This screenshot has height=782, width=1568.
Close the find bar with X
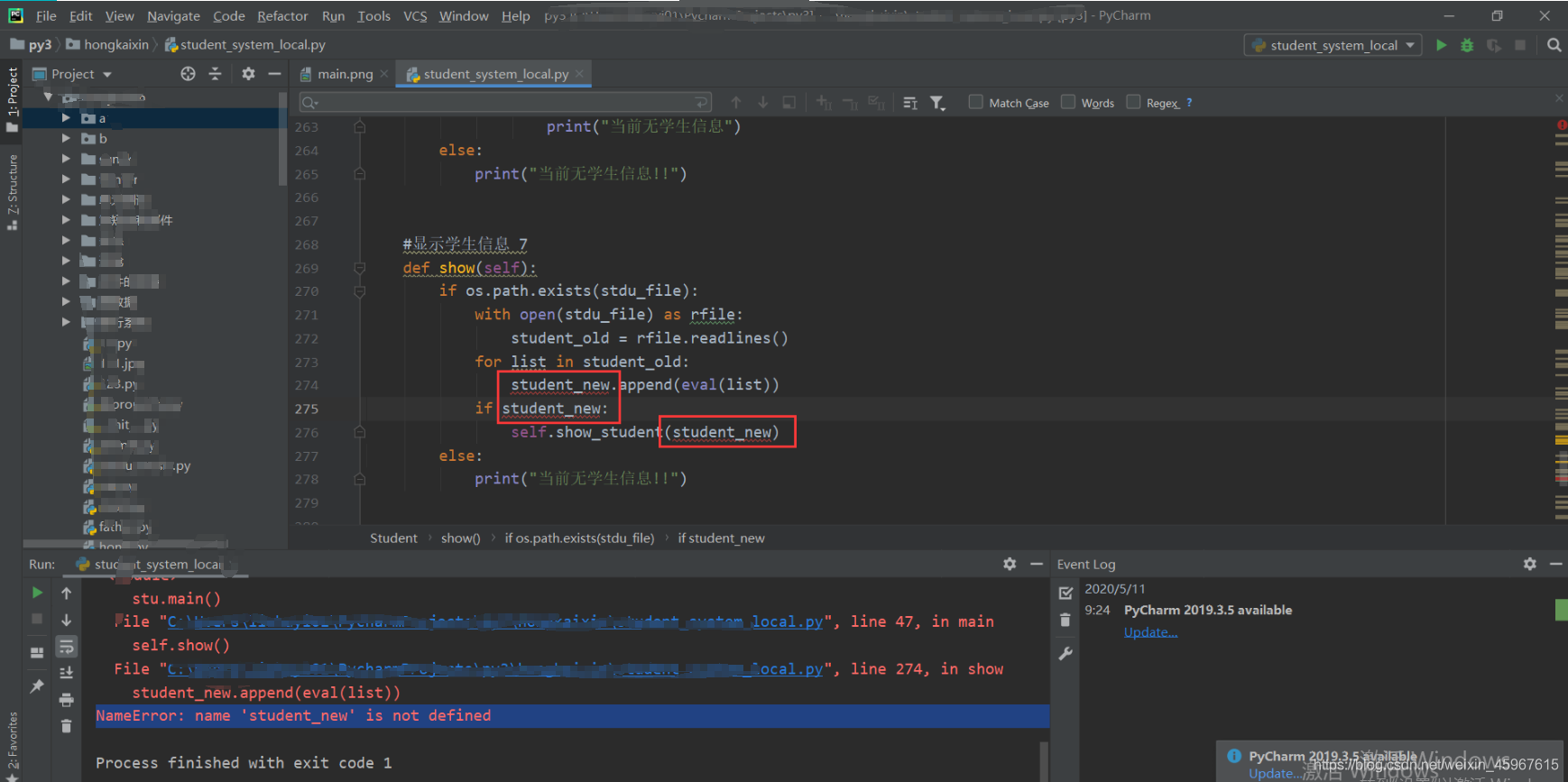click(x=1559, y=97)
